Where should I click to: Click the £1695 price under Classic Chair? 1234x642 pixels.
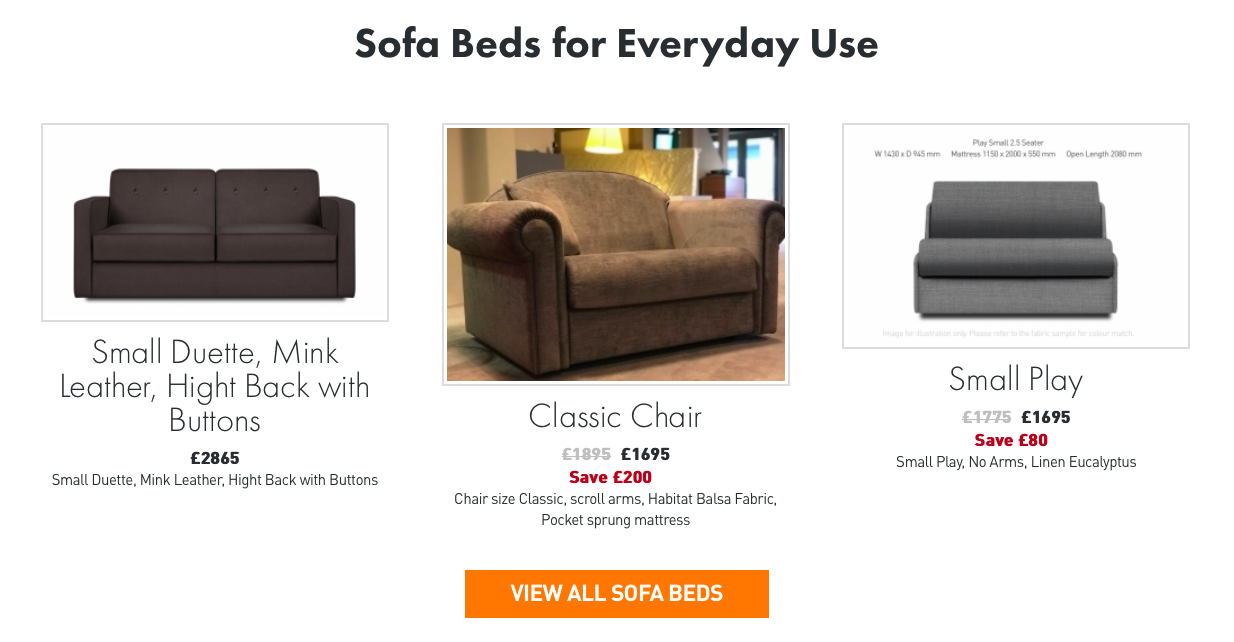click(x=645, y=453)
